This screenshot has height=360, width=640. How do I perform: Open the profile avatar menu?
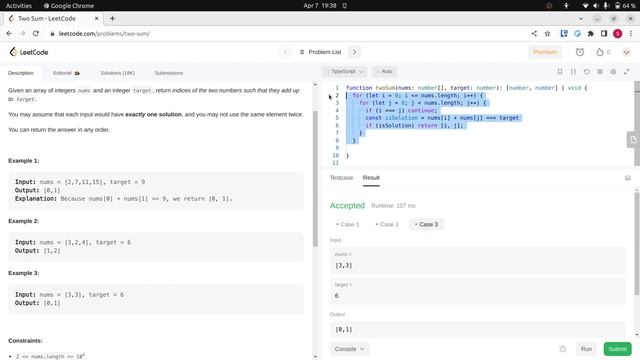(x=627, y=52)
